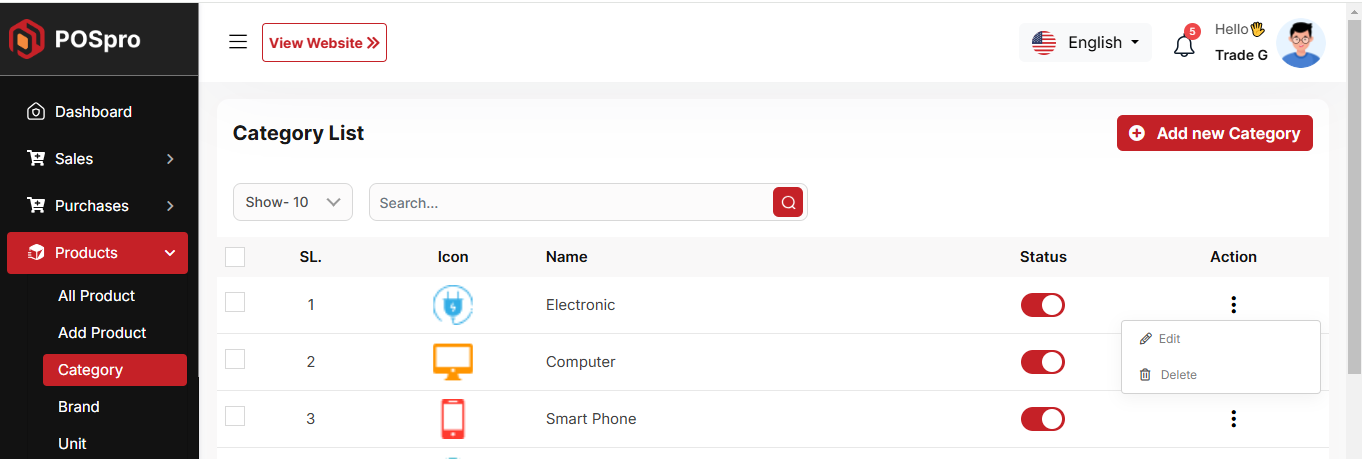Click the hamburger menu icon
1362x459 pixels.
pos(238,42)
